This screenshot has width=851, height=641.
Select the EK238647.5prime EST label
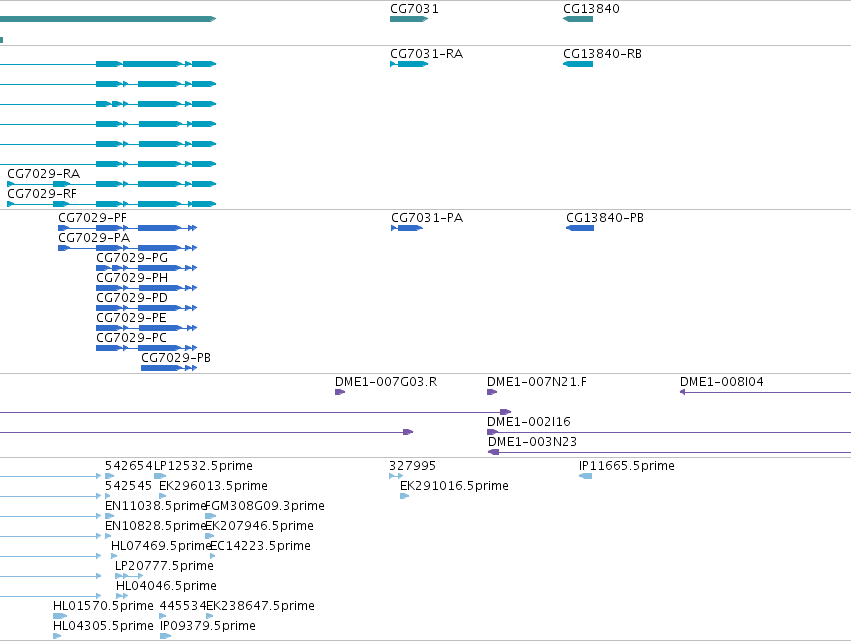pos(261,606)
